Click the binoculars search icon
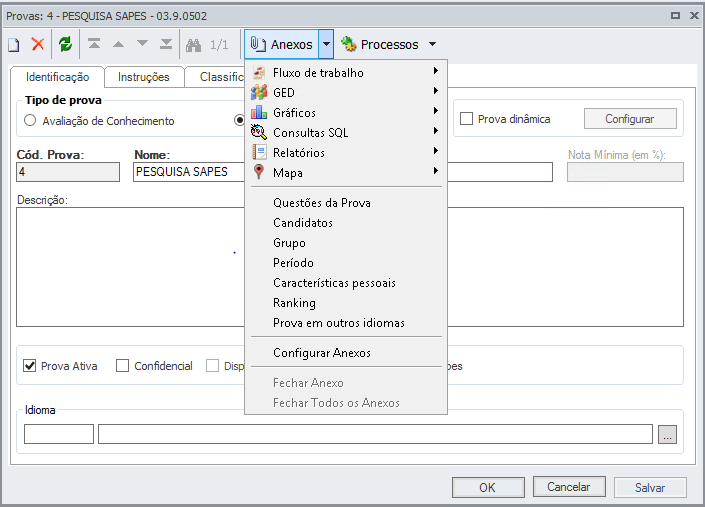 pos(194,44)
